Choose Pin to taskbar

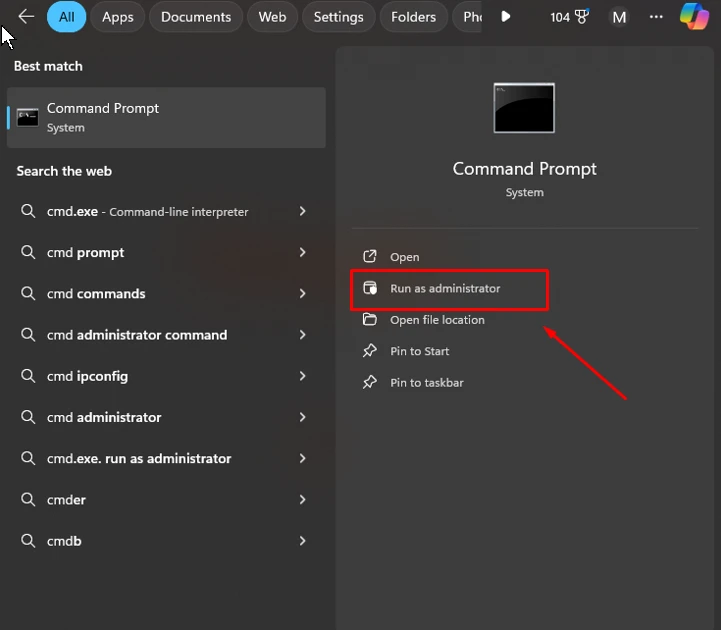coord(525,383)
